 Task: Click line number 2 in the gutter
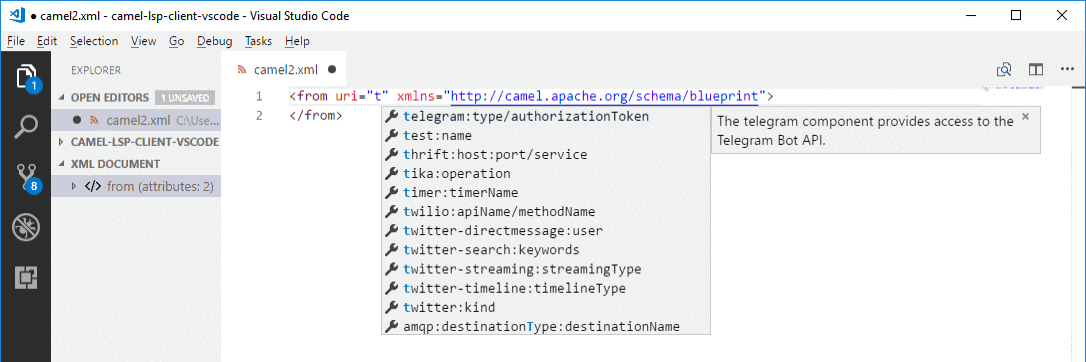pyautogui.click(x=259, y=116)
